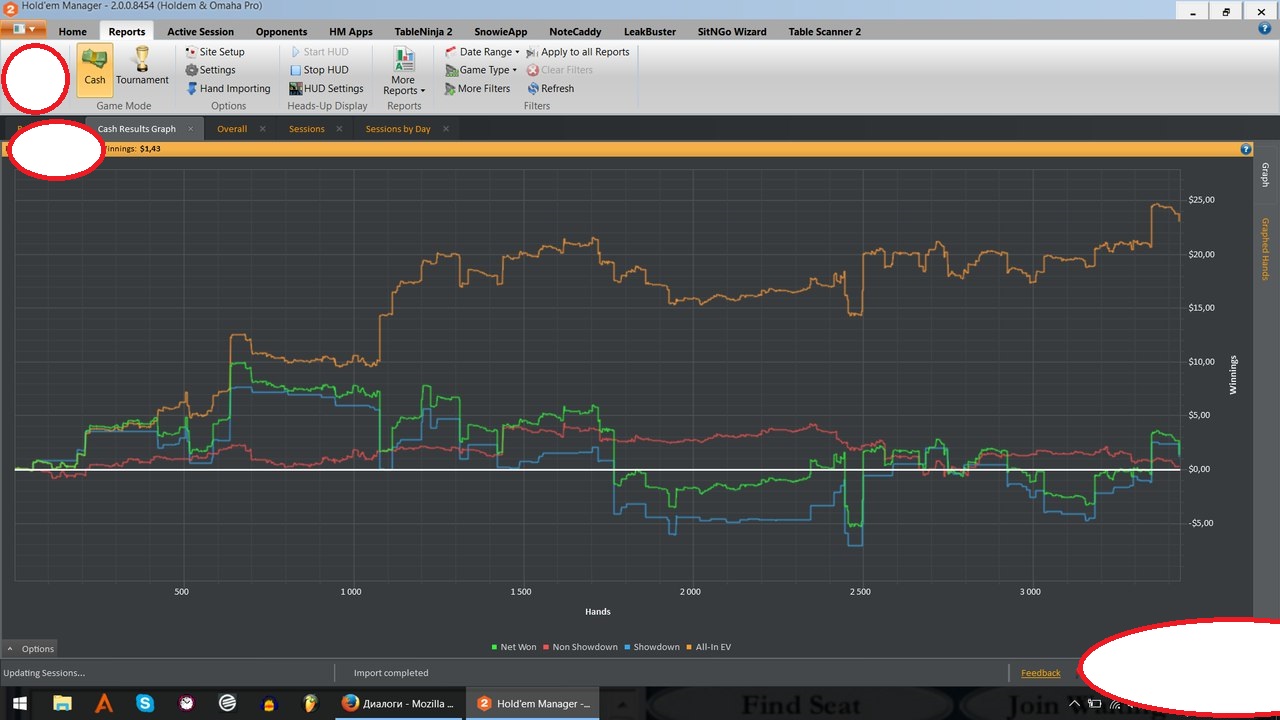This screenshot has width=1280, height=720.
Task: Open More Filters
Action: click(x=477, y=89)
